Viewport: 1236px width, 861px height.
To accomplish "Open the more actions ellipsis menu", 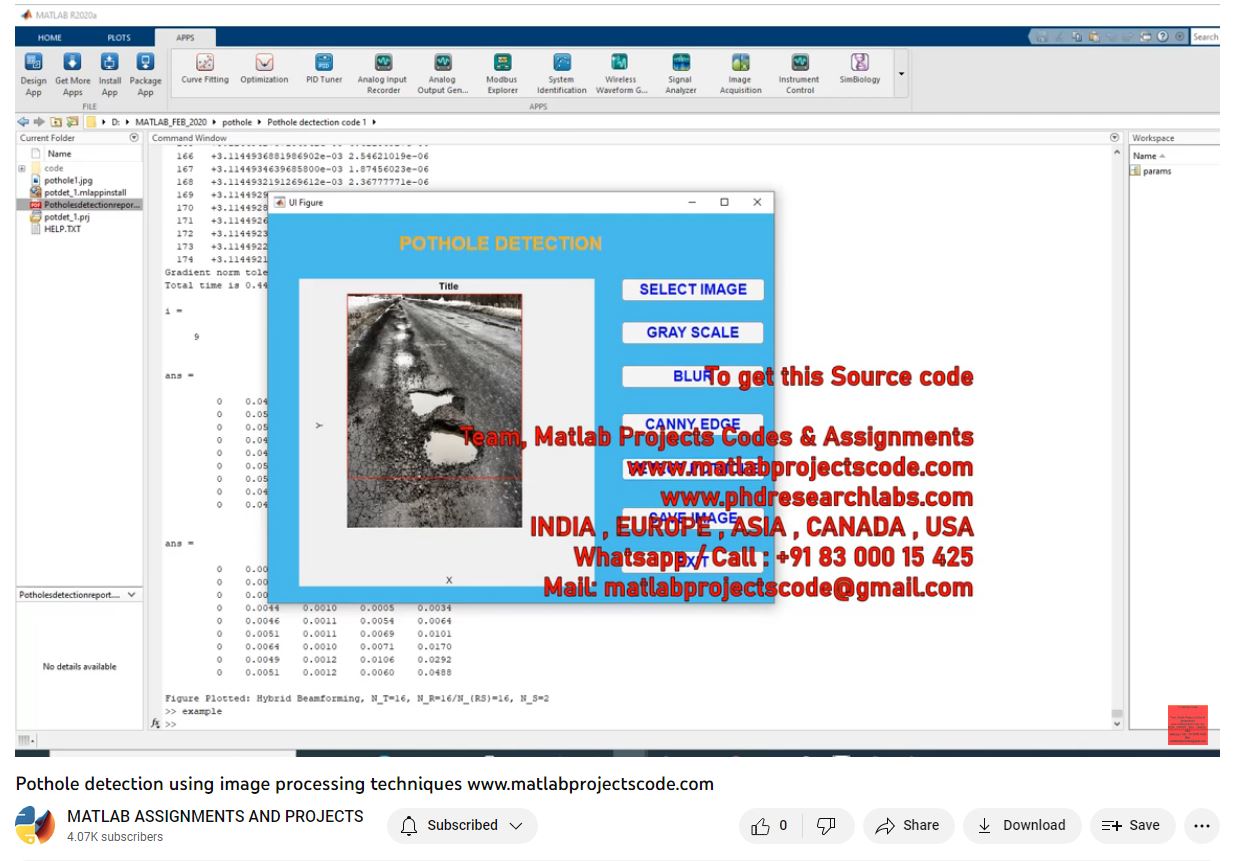I will (1202, 826).
